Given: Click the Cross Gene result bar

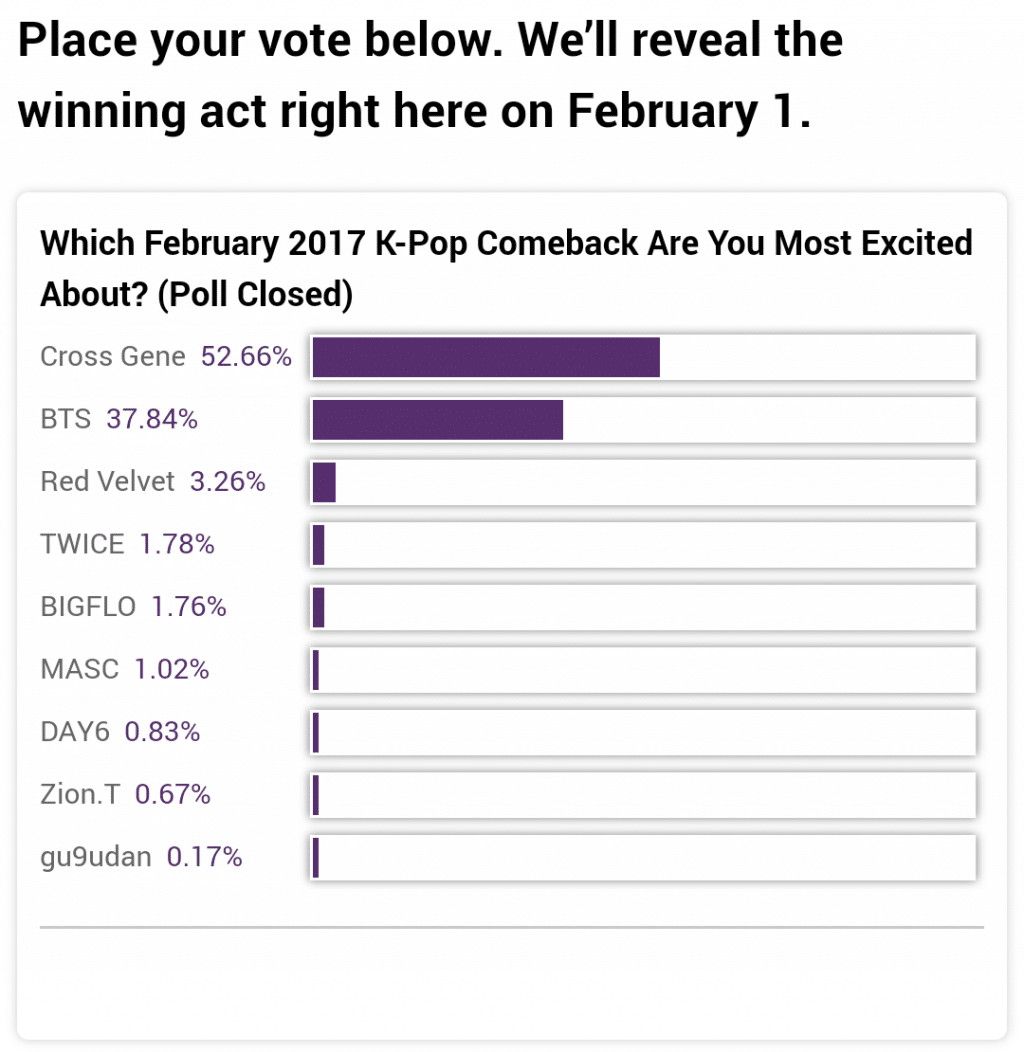Looking at the screenshot, I should click(x=643, y=357).
